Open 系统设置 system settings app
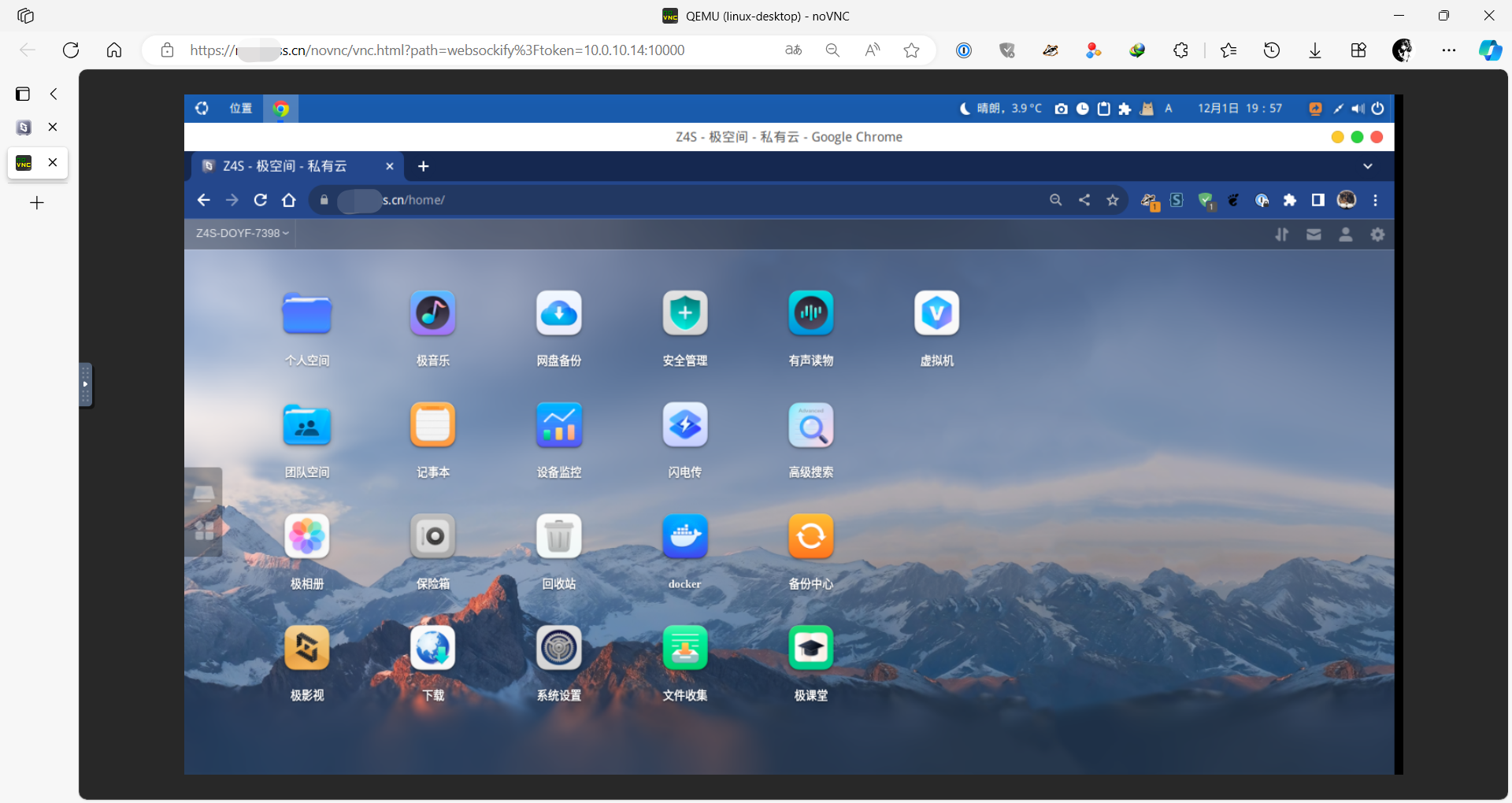This screenshot has height=803, width=1512. pos(559,649)
